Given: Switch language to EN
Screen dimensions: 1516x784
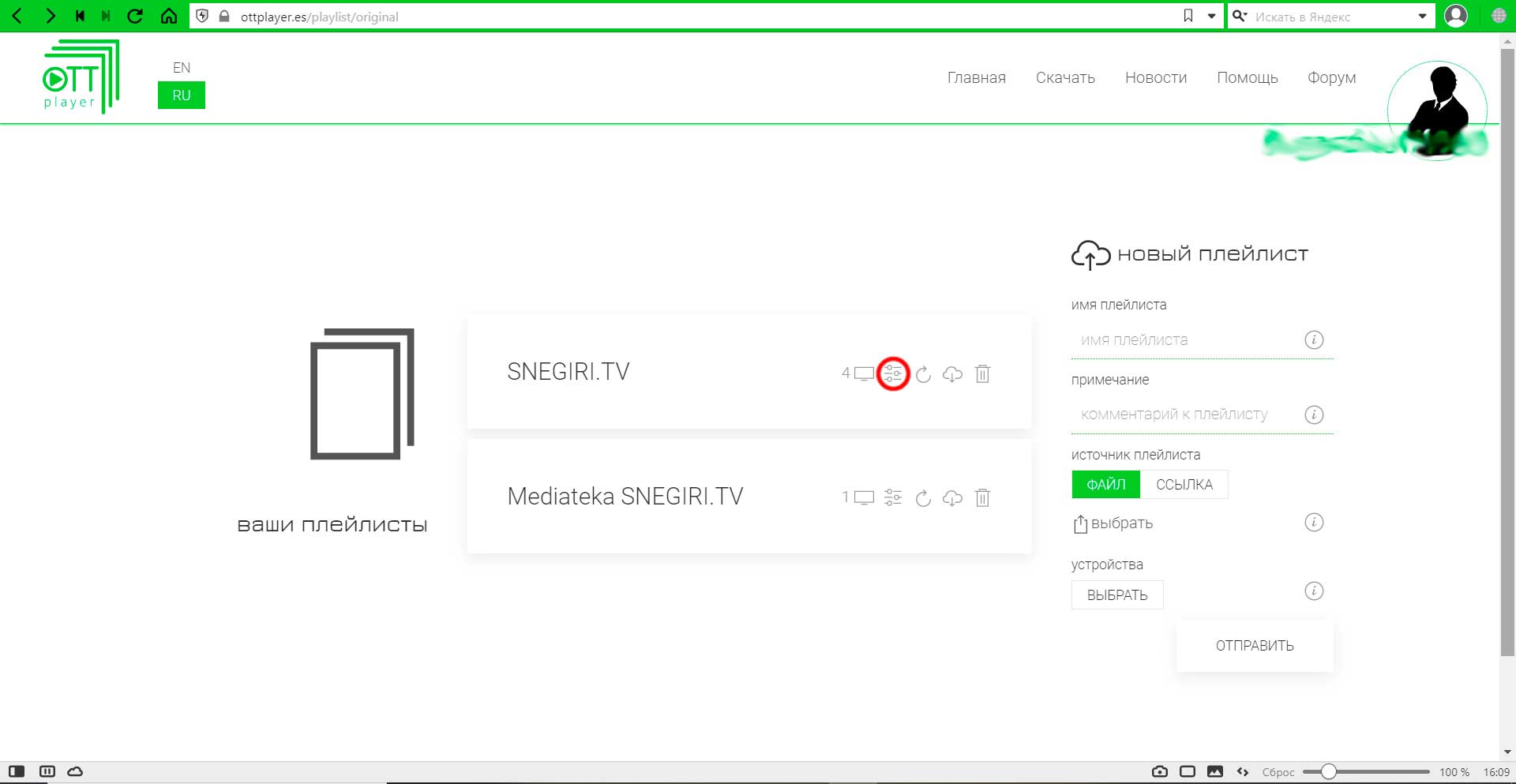Looking at the screenshot, I should tap(182, 68).
